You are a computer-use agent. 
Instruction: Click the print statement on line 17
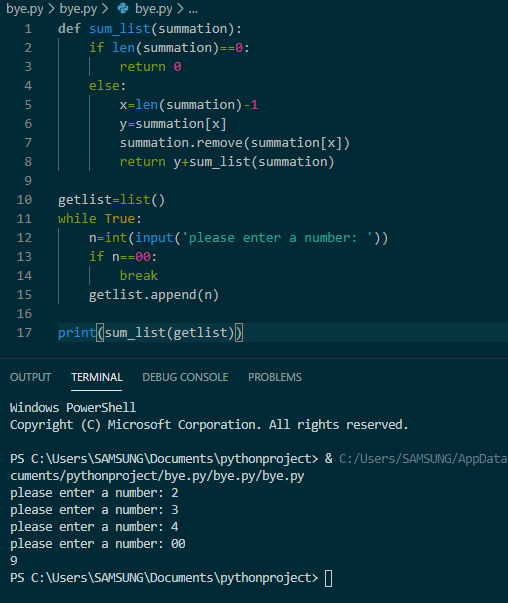pos(150,333)
